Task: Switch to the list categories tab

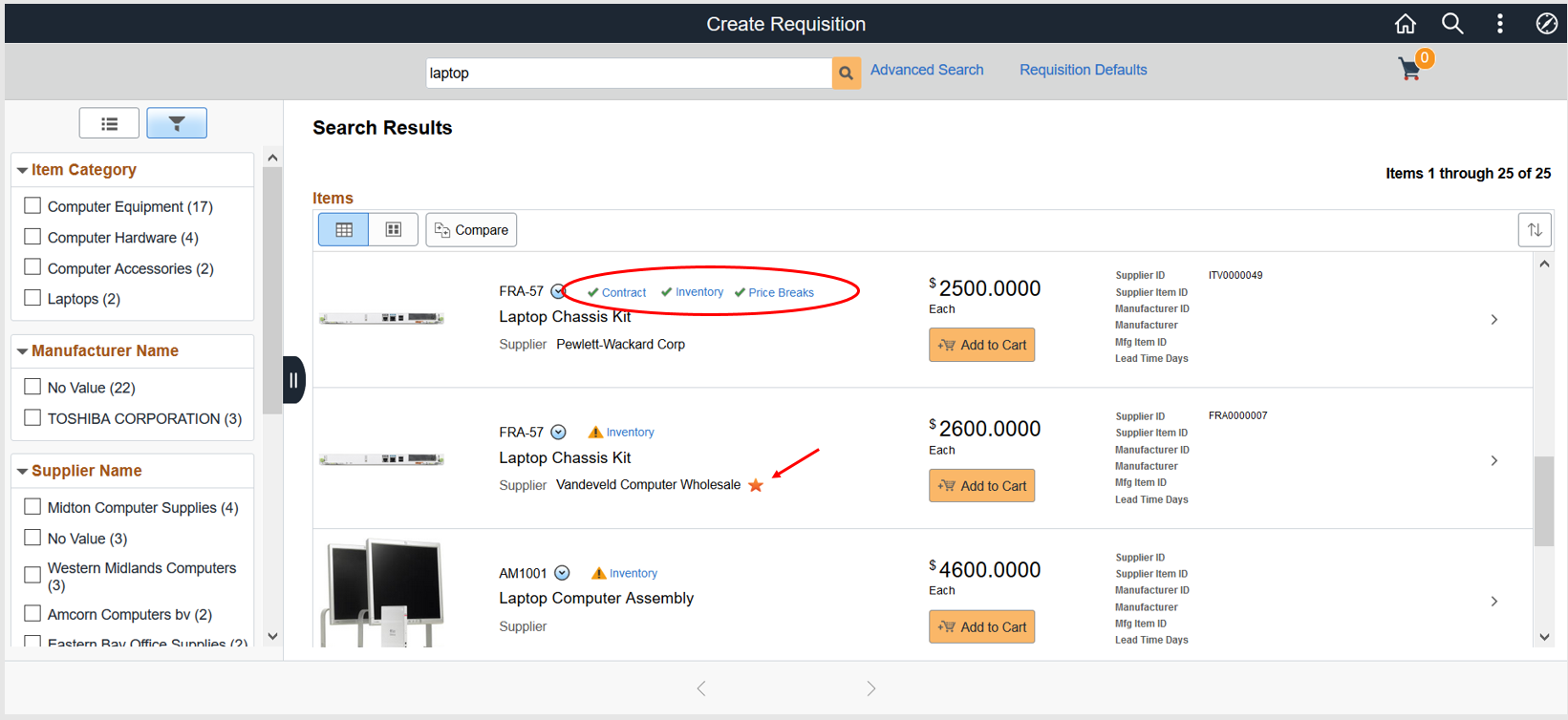Action: point(109,123)
